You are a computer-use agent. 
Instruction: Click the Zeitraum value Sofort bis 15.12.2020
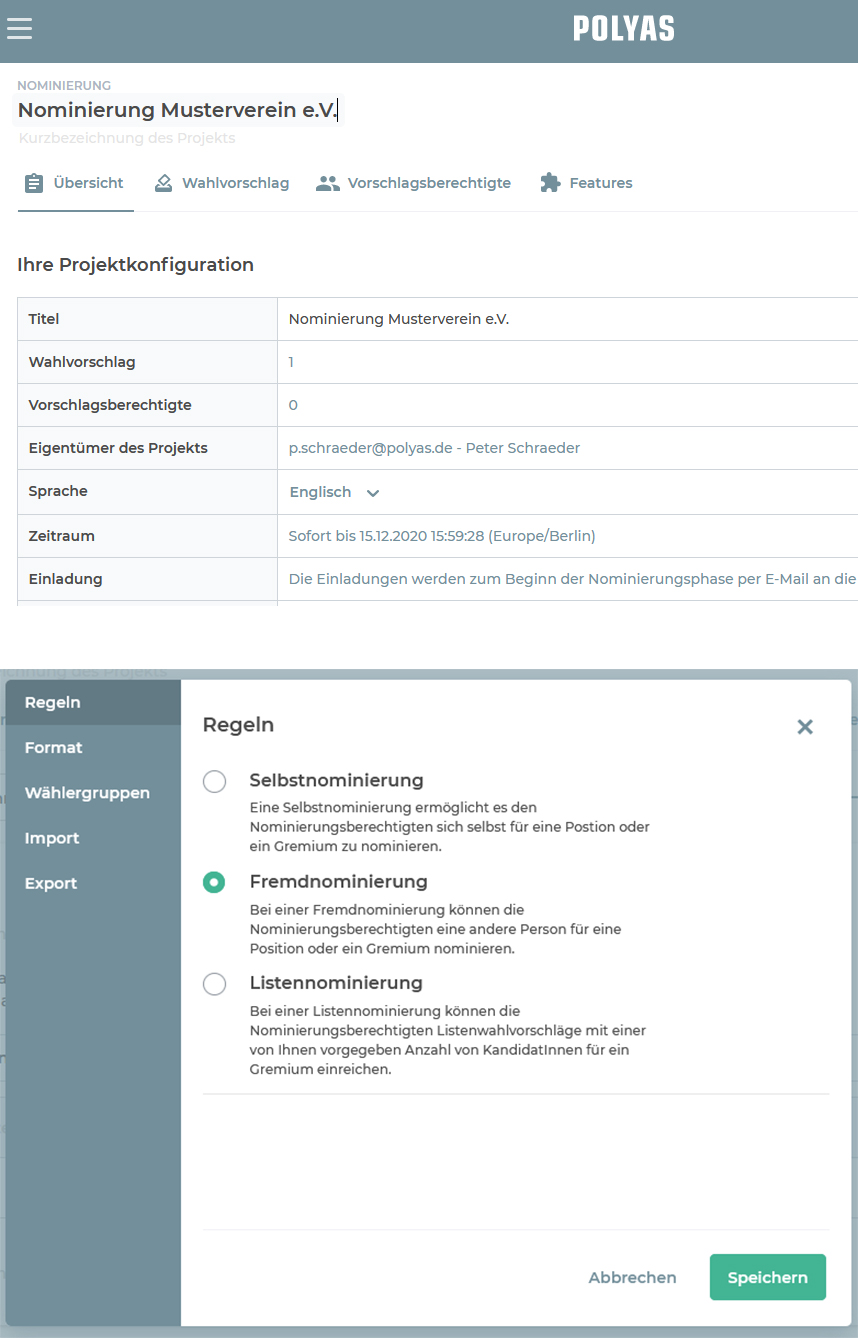442,536
